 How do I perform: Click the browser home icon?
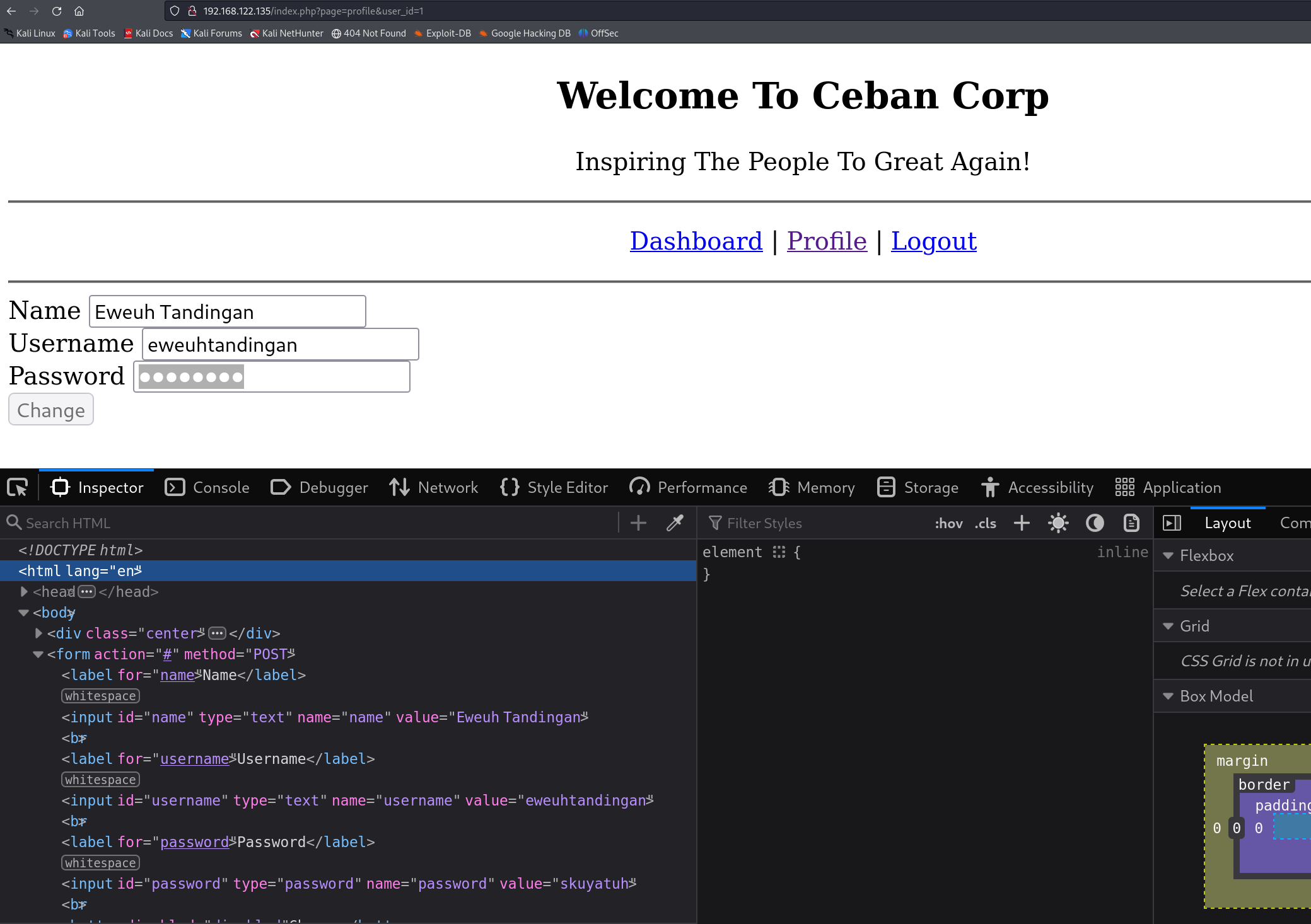pos(79,11)
